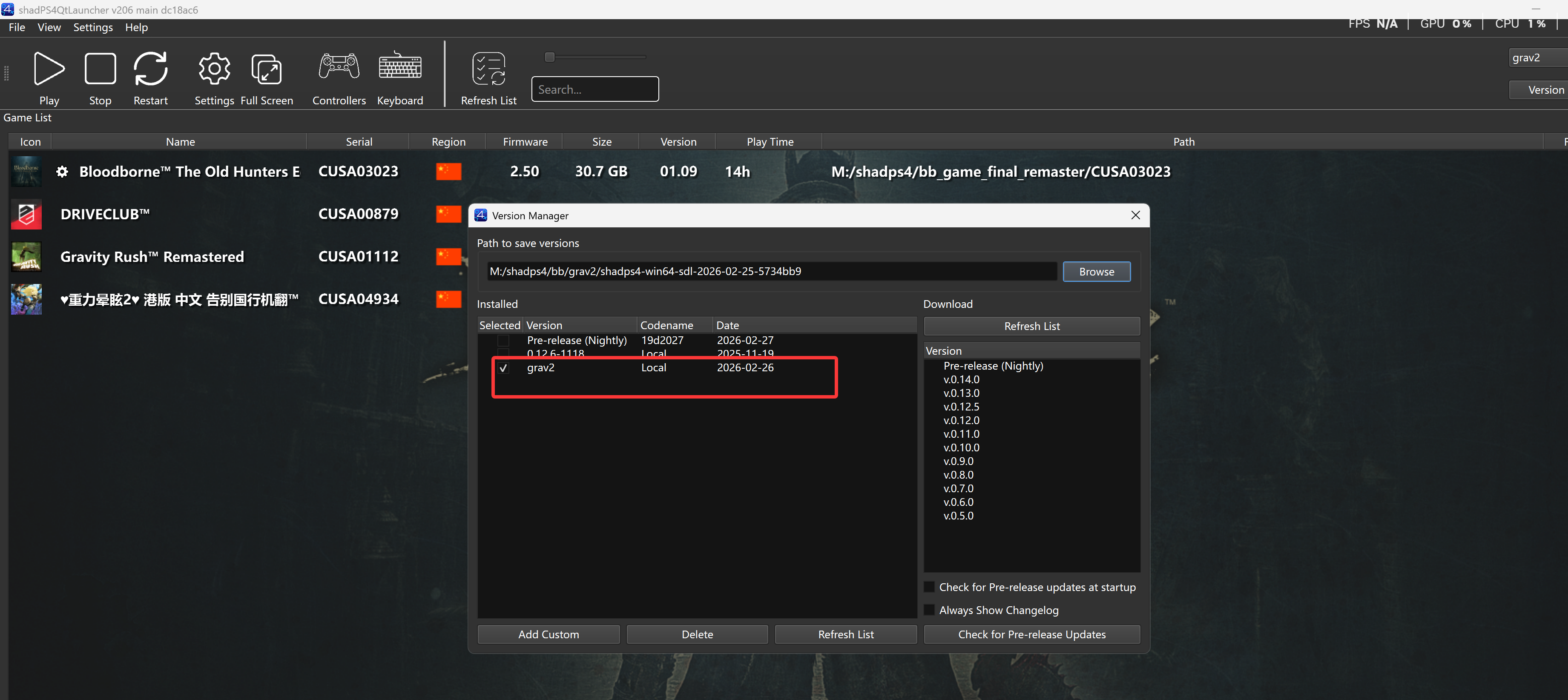
Task: Open the Help menu
Action: [x=136, y=27]
